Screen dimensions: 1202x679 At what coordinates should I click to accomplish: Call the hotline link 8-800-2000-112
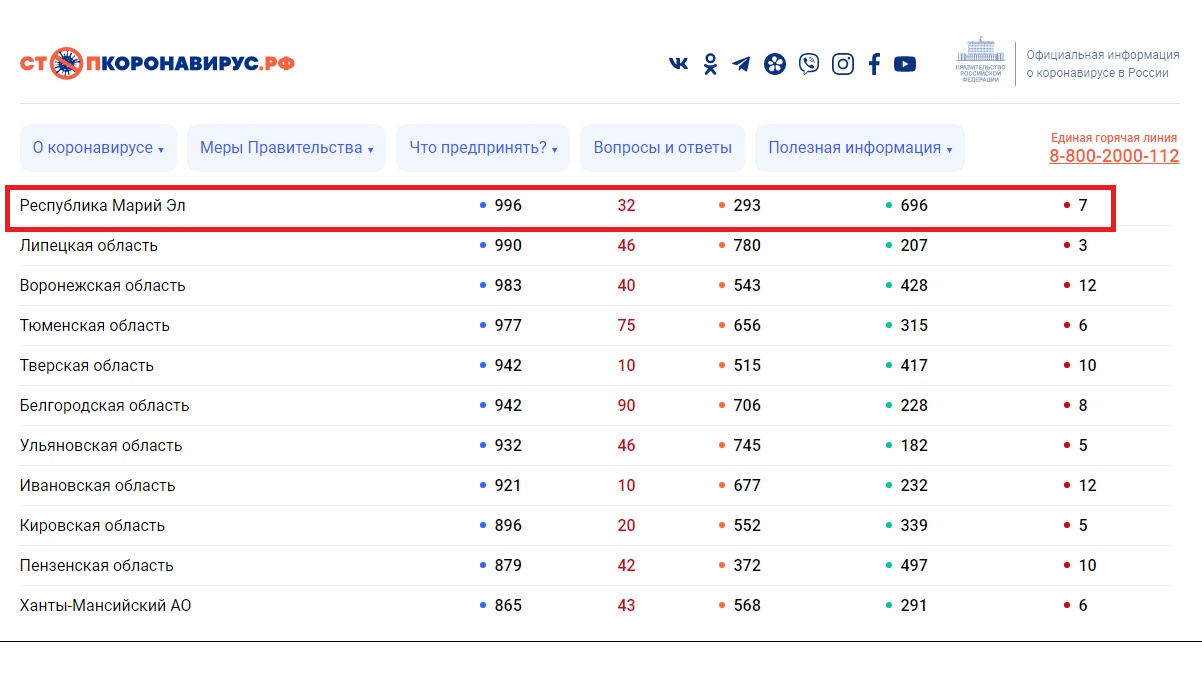tap(1114, 156)
